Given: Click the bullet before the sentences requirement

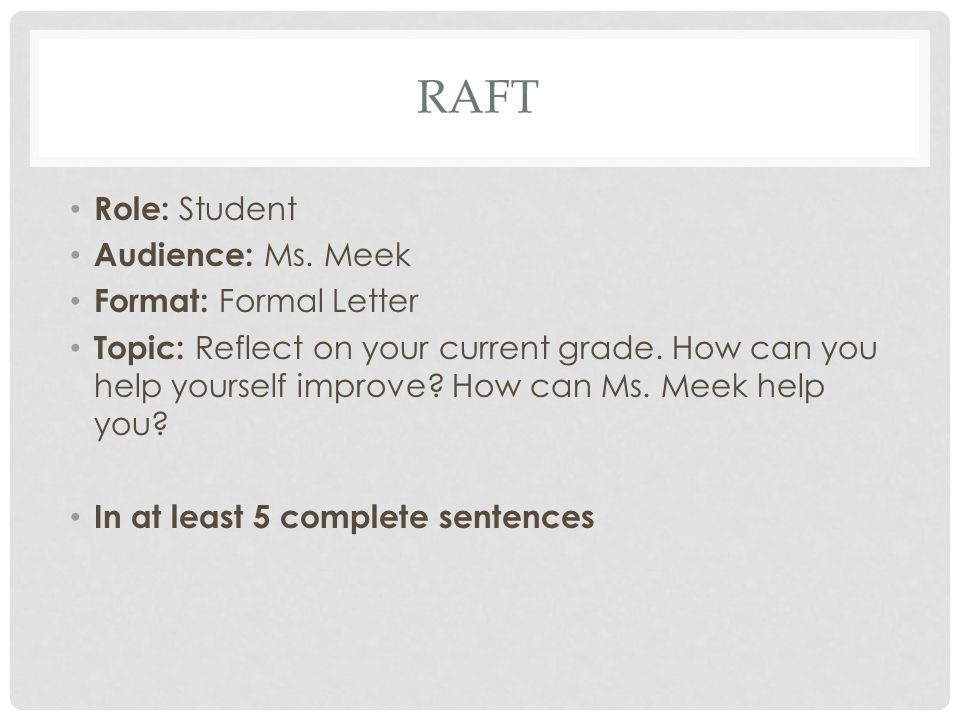Looking at the screenshot, I should click(75, 517).
